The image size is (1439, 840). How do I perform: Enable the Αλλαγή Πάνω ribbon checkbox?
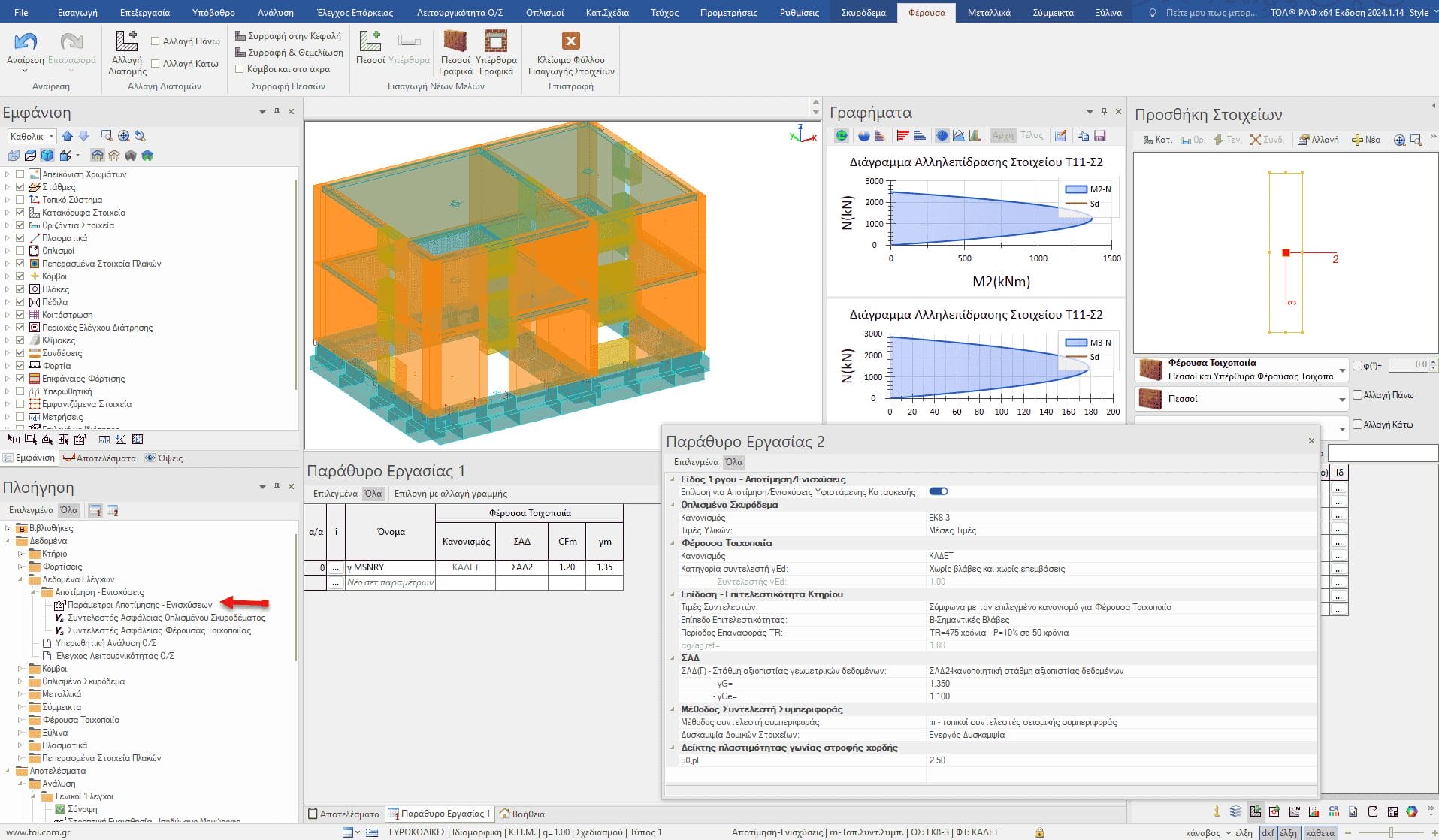pos(156,41)
